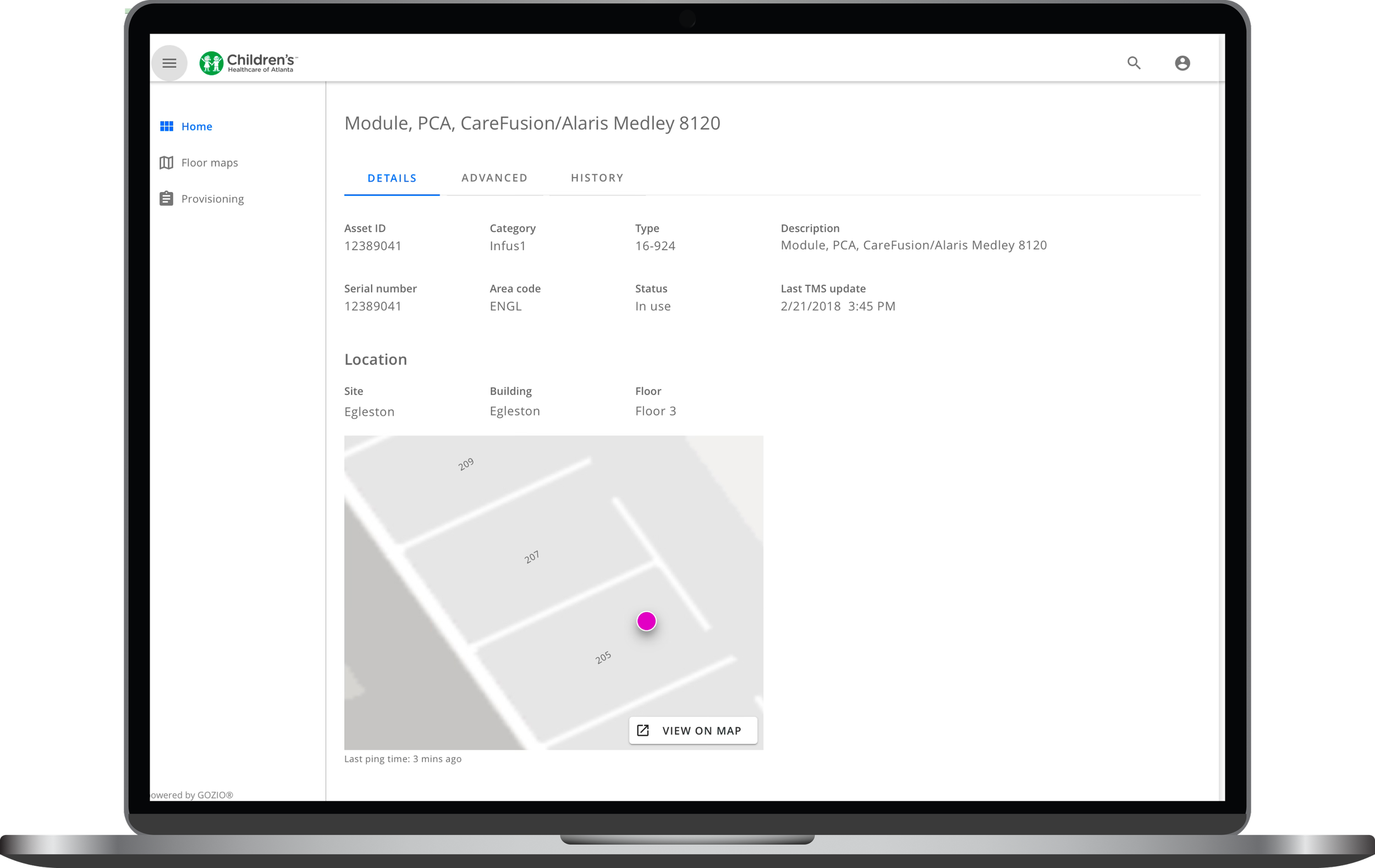Click the magenta asset location marker
This screenshot has width=1375, height=868.
[x=646, y=620]
